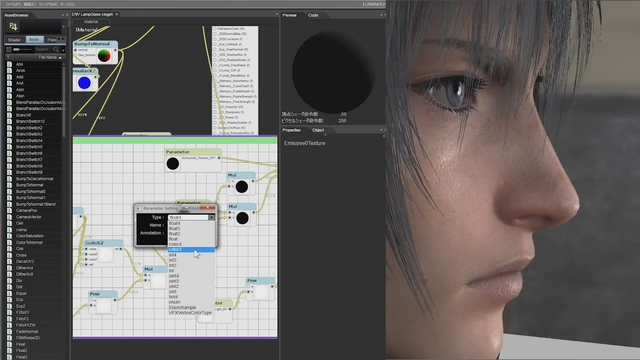The image size is (640, 360).
Task: Switch to the Shader tab
Action: [x=14, y=40]
